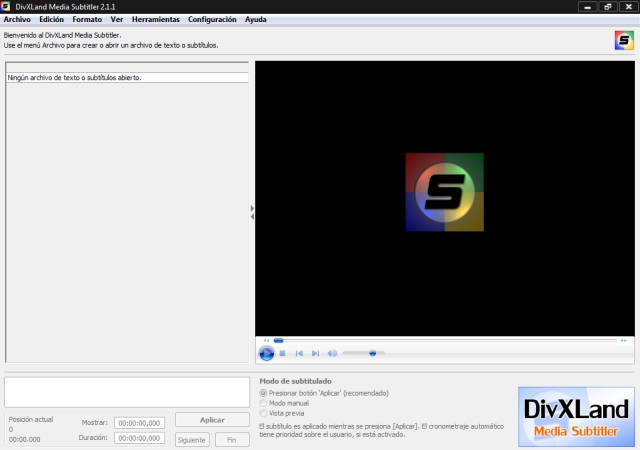
Task: Mute audio with speaker icon
Action: coord(332,353)
